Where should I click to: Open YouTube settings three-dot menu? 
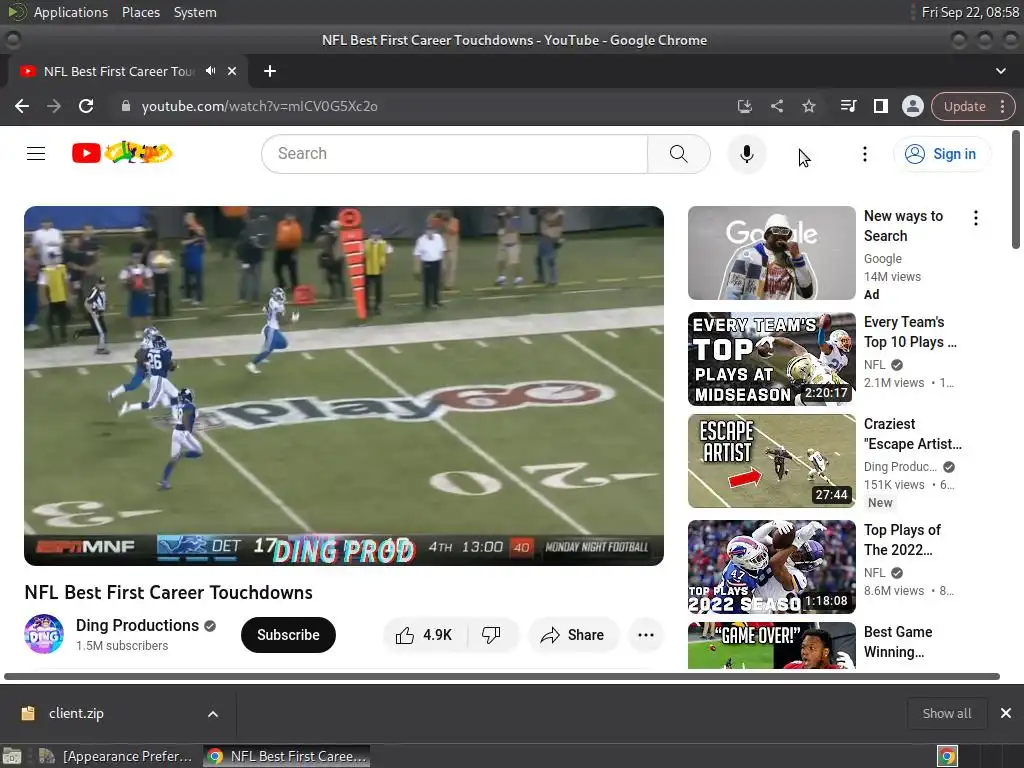coord(865,154)
